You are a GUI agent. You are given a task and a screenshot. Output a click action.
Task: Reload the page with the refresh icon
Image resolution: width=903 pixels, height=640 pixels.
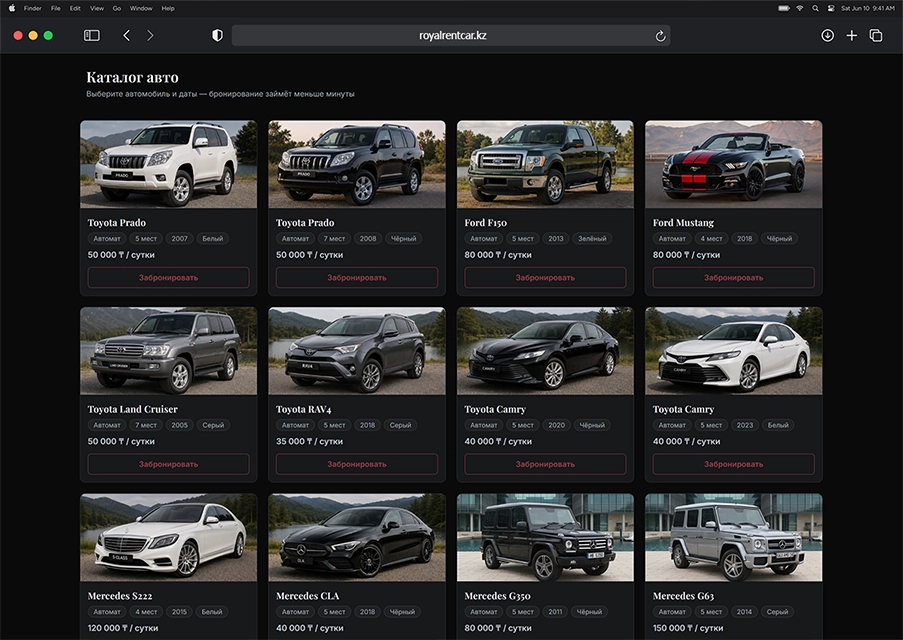[660, 36]
